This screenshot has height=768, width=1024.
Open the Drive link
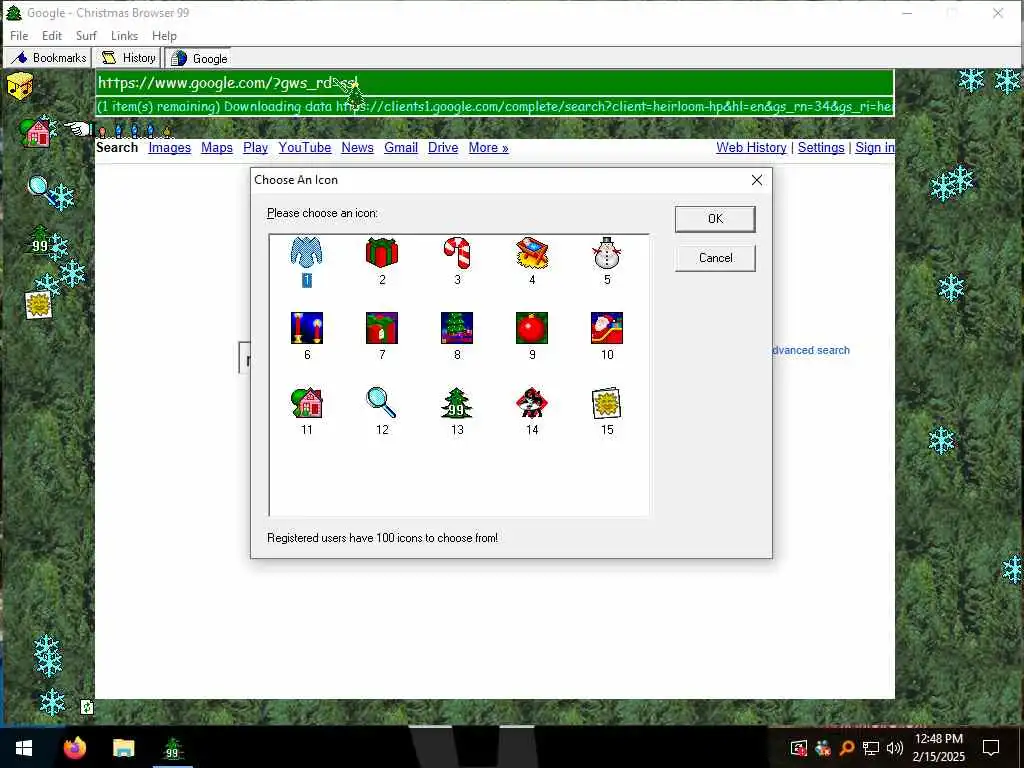443,148
